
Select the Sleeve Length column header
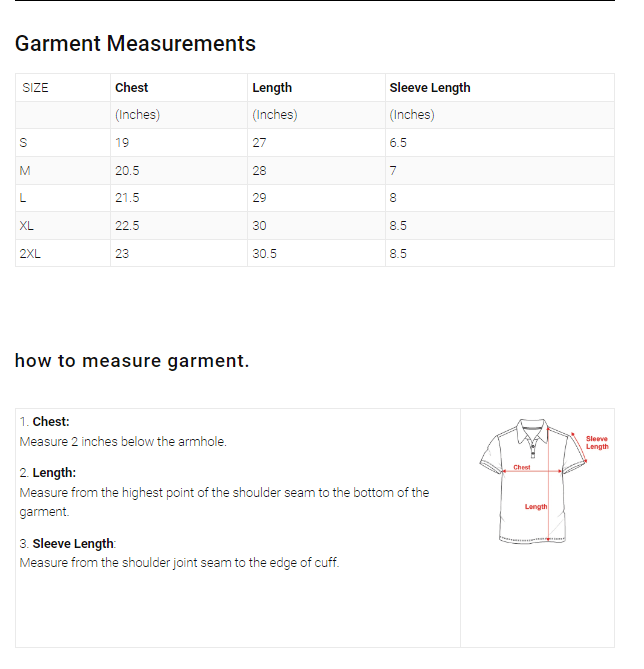pos(429,88)
